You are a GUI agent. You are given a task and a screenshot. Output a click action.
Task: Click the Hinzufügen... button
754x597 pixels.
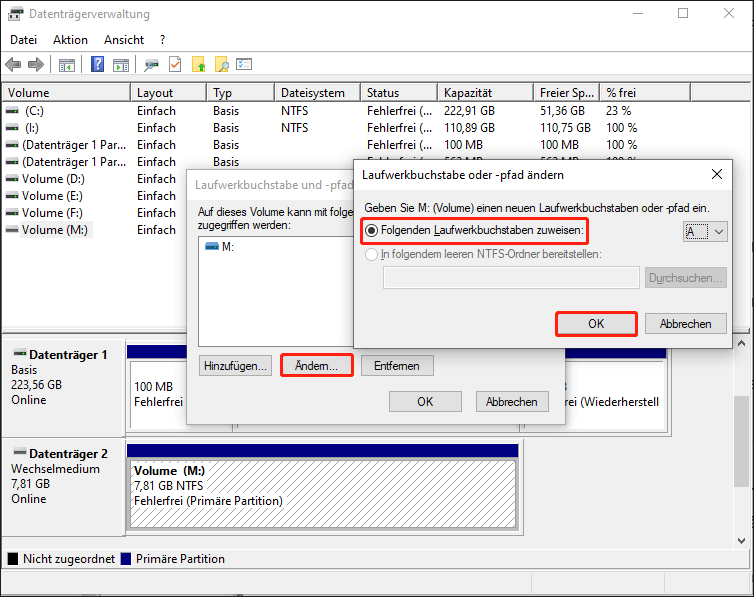click(235, 366)
